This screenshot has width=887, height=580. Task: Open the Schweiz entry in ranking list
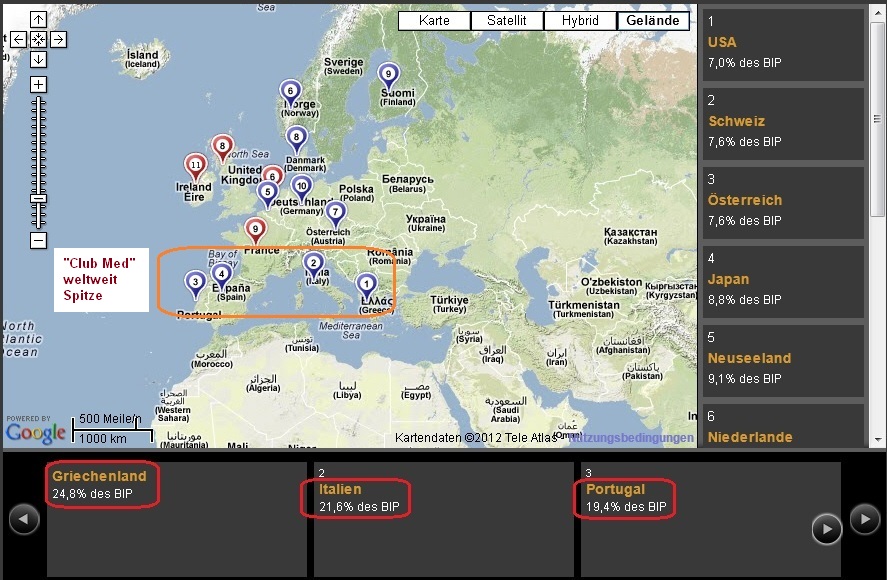(x=783, y=124)
